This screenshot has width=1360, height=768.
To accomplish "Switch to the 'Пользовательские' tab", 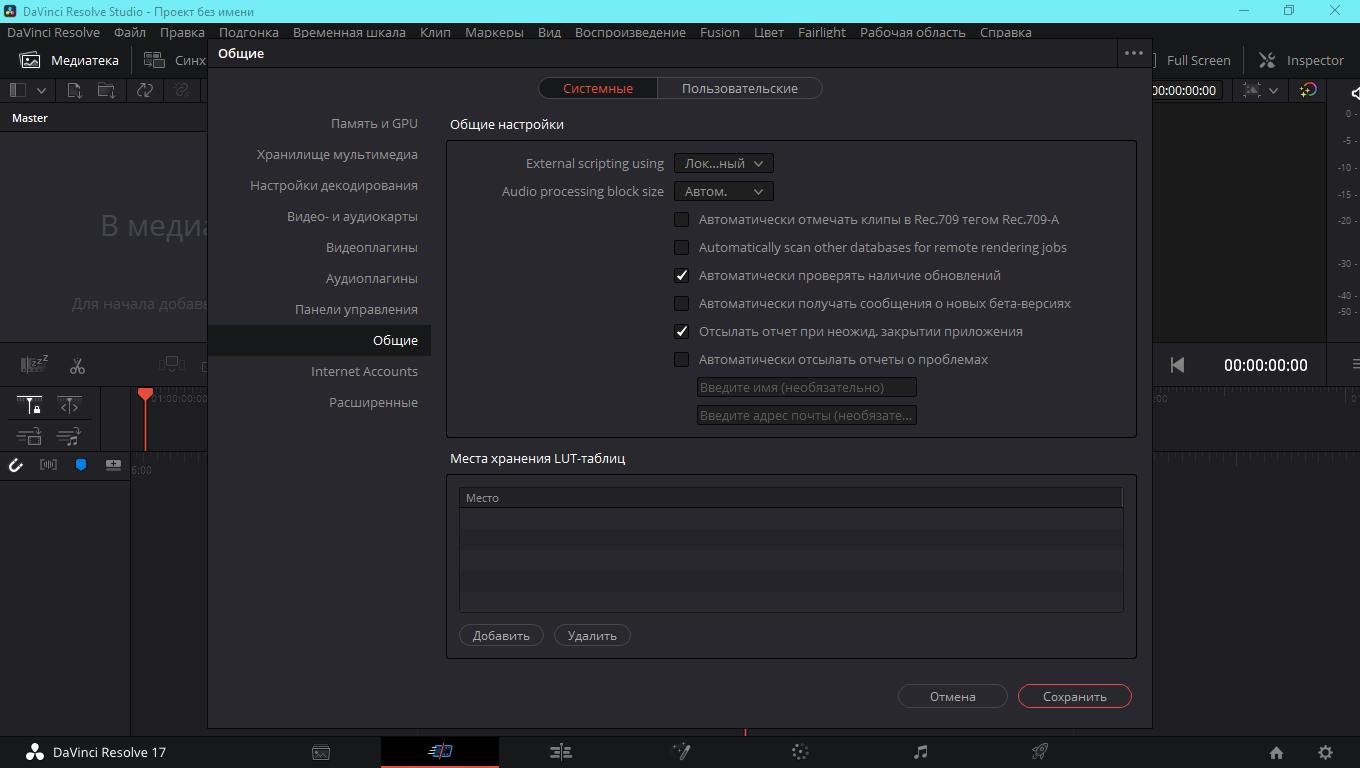I will point(739,88).
